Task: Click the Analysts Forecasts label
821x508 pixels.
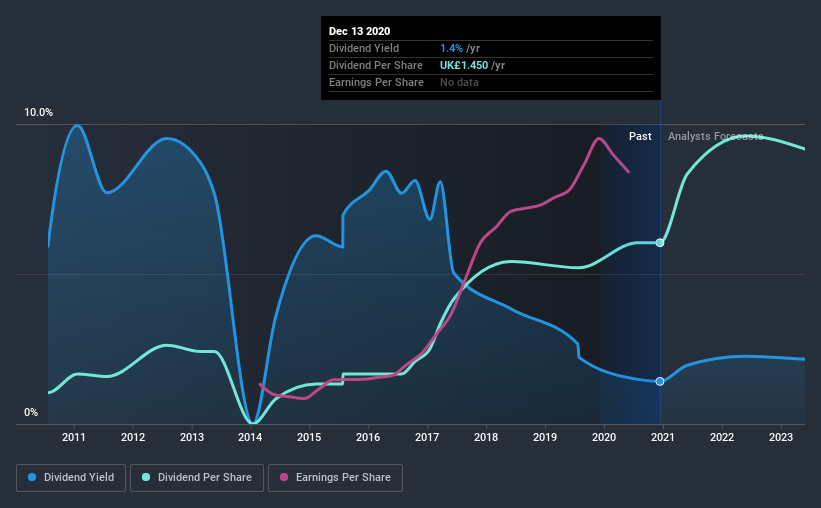Action: 715,136
